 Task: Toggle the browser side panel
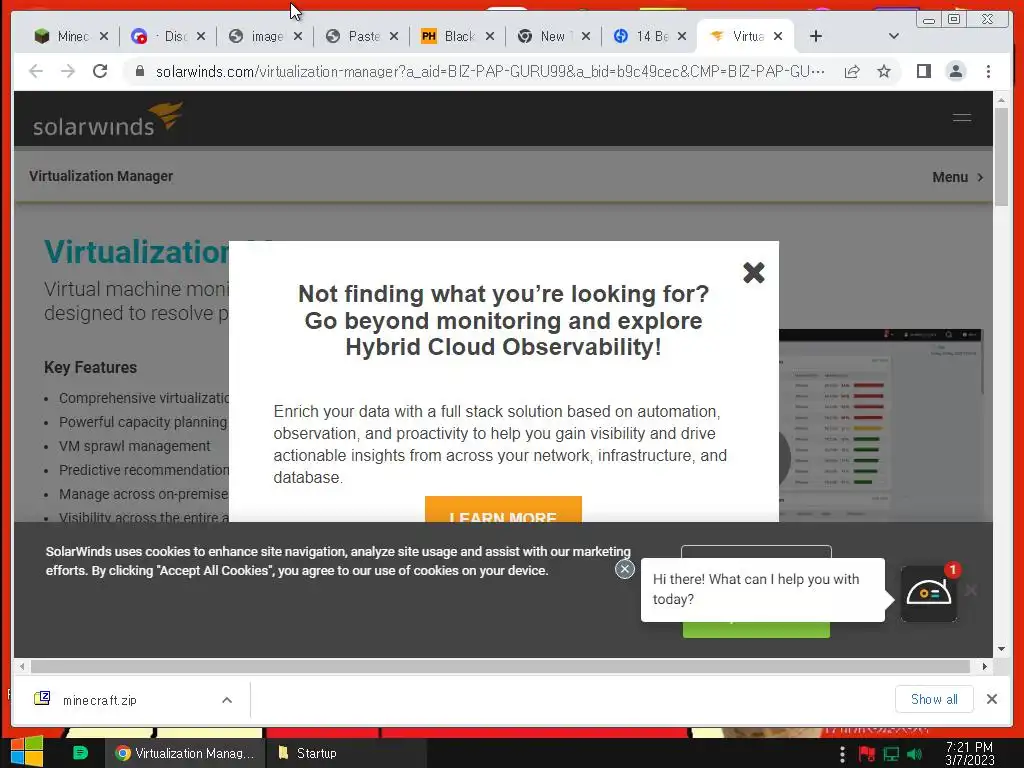923,71
